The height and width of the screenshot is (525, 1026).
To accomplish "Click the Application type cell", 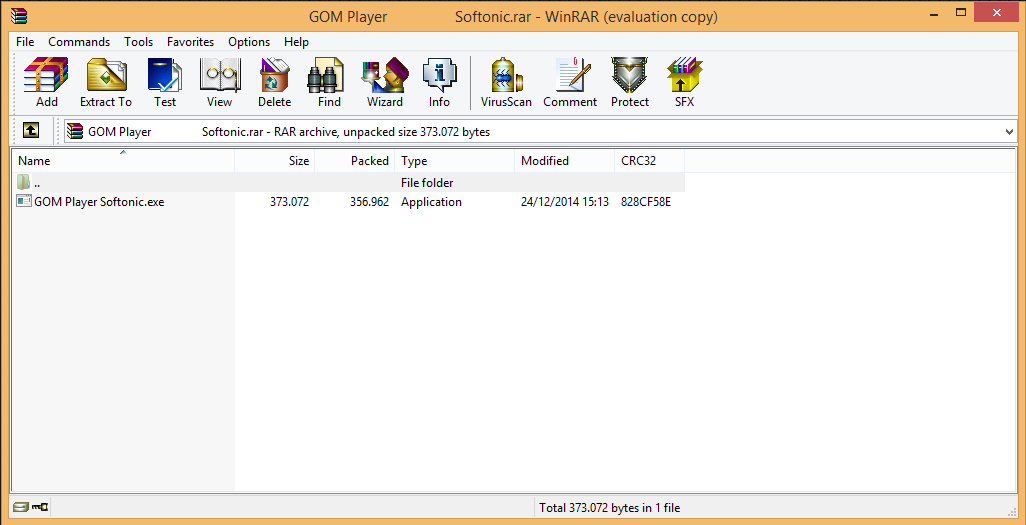I will coord(431,202).
